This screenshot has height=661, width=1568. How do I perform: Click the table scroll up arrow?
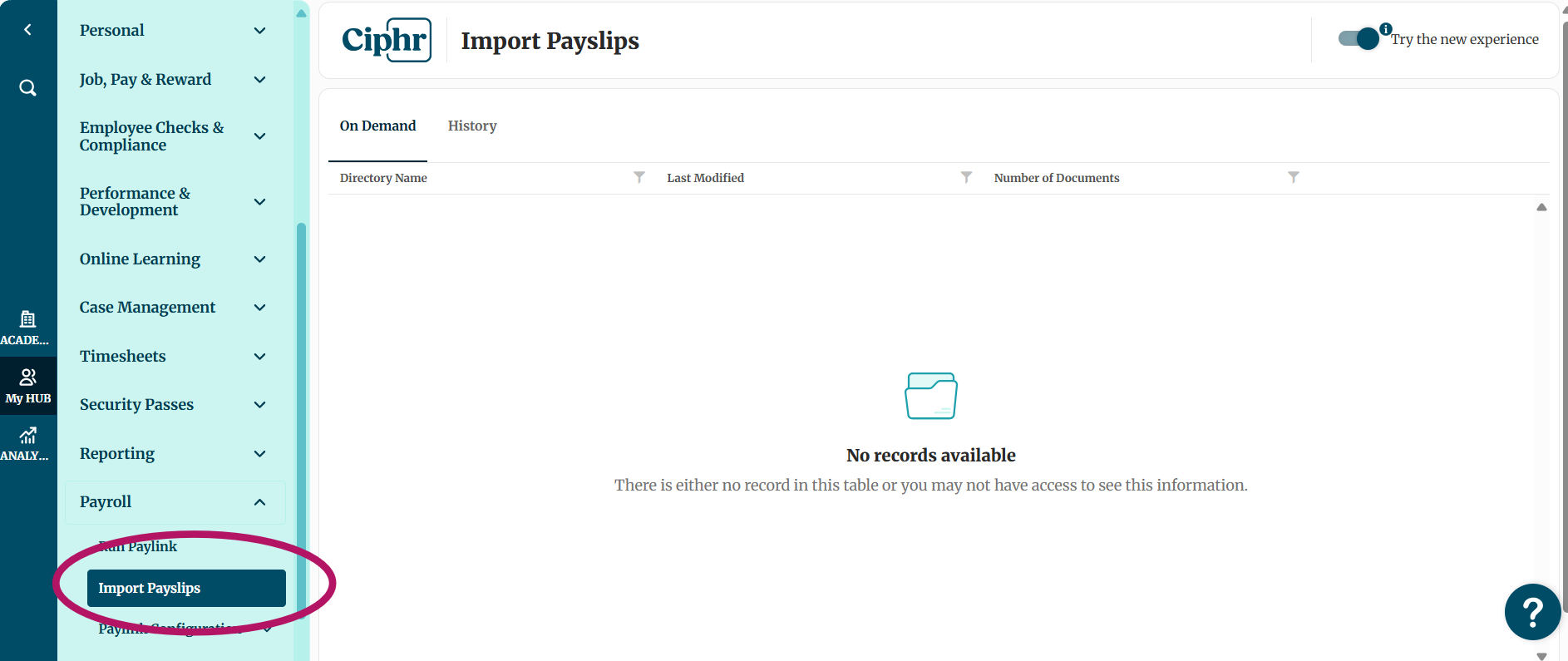coord(1541,207)
